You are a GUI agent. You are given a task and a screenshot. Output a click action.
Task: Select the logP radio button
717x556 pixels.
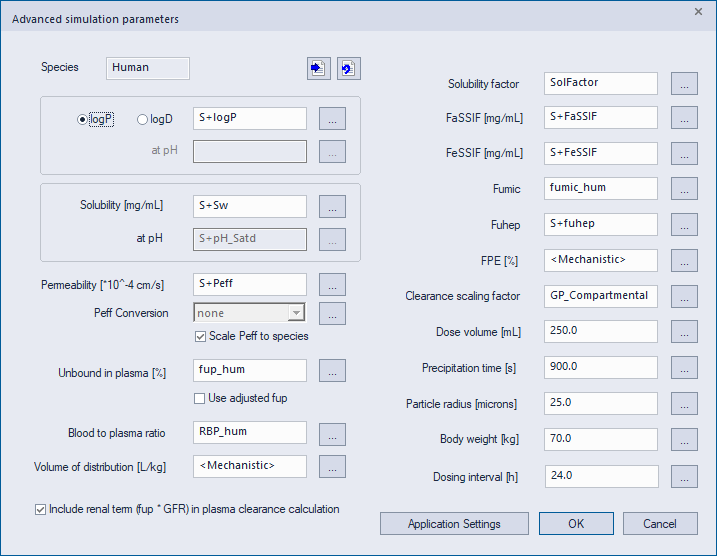[82, 119]
